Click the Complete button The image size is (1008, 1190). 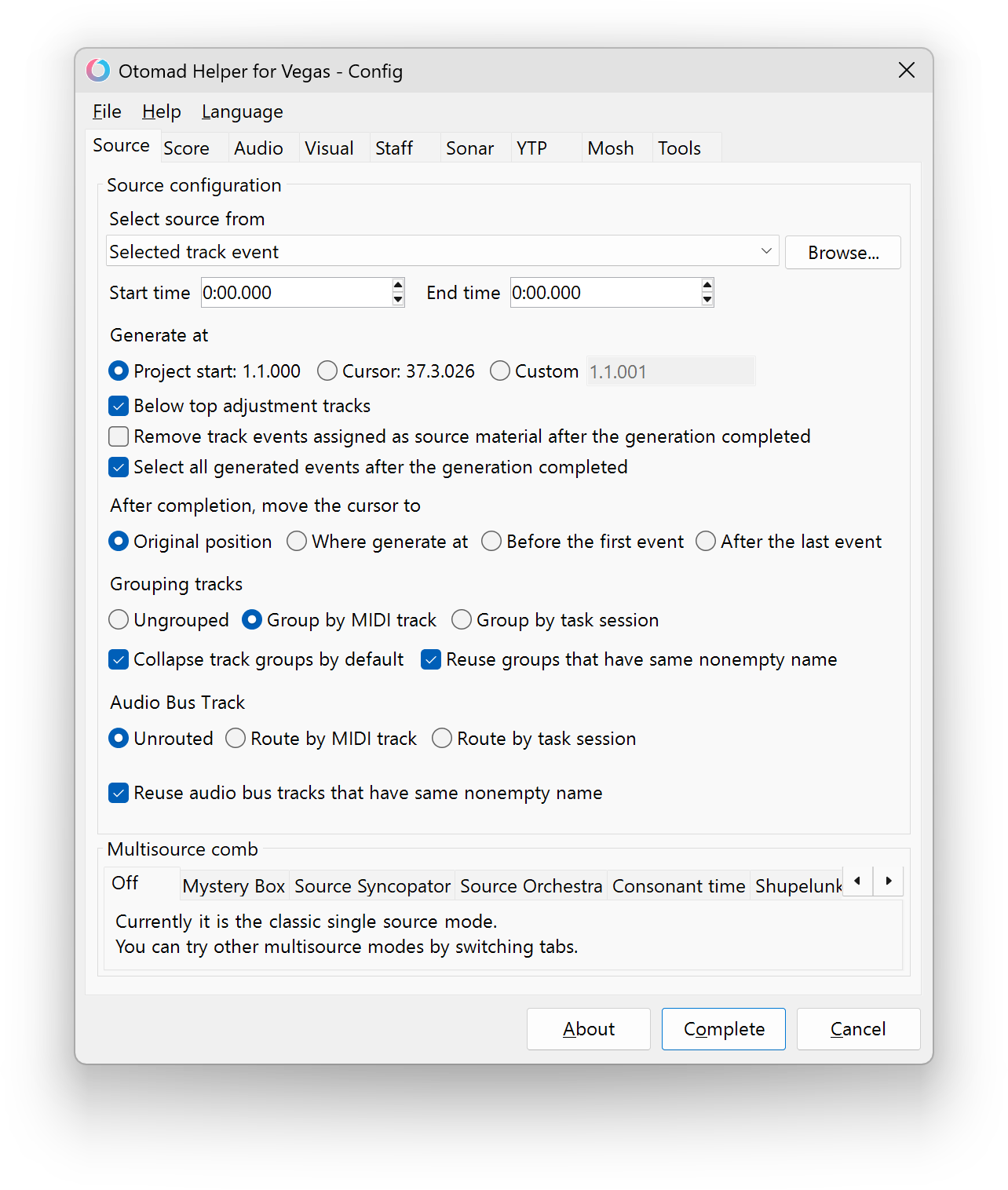point(724,1029)
